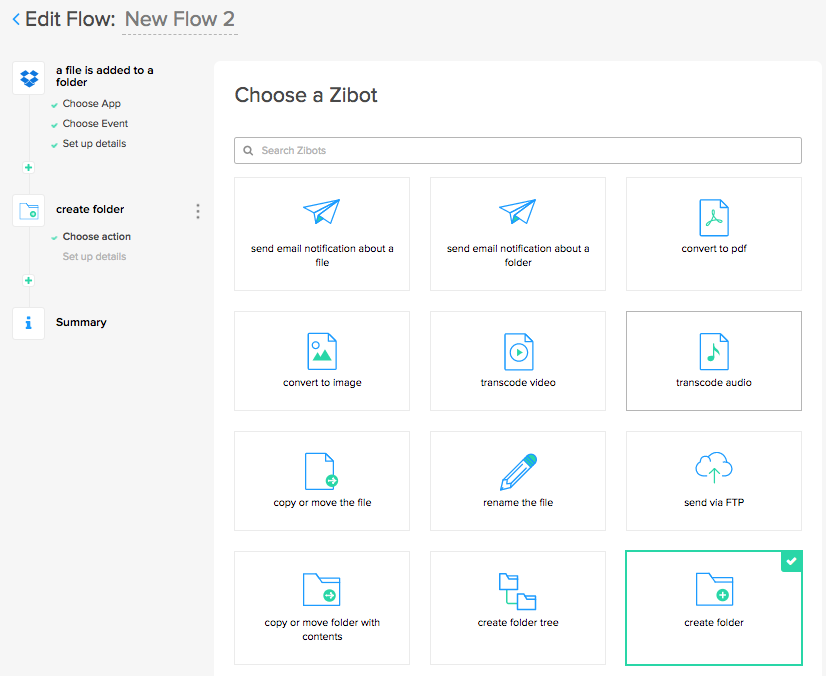The width and height of the screenshot is (826, 676).
Task: Click the Search Zibots field
Action: 518,151
